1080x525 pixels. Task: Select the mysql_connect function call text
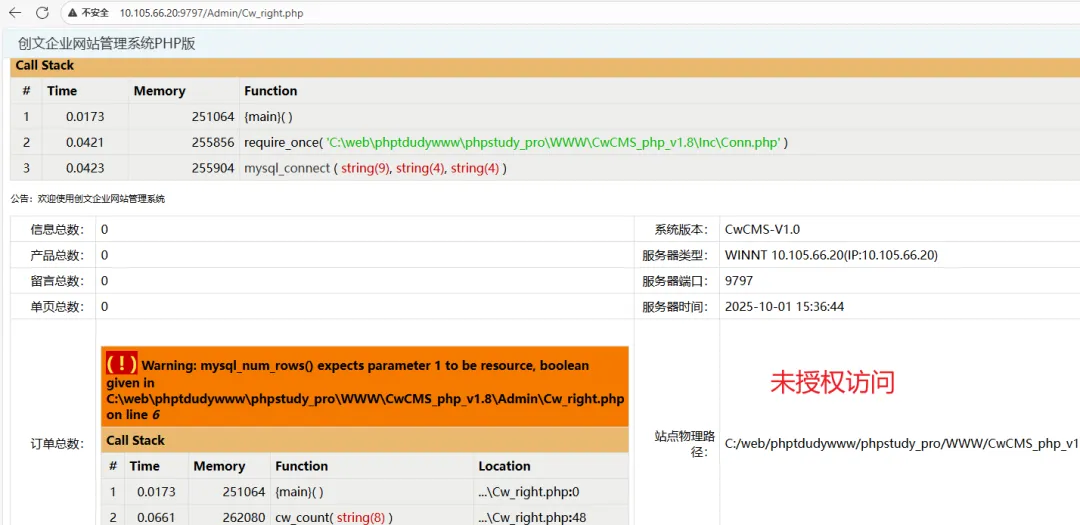click(375, 168)
